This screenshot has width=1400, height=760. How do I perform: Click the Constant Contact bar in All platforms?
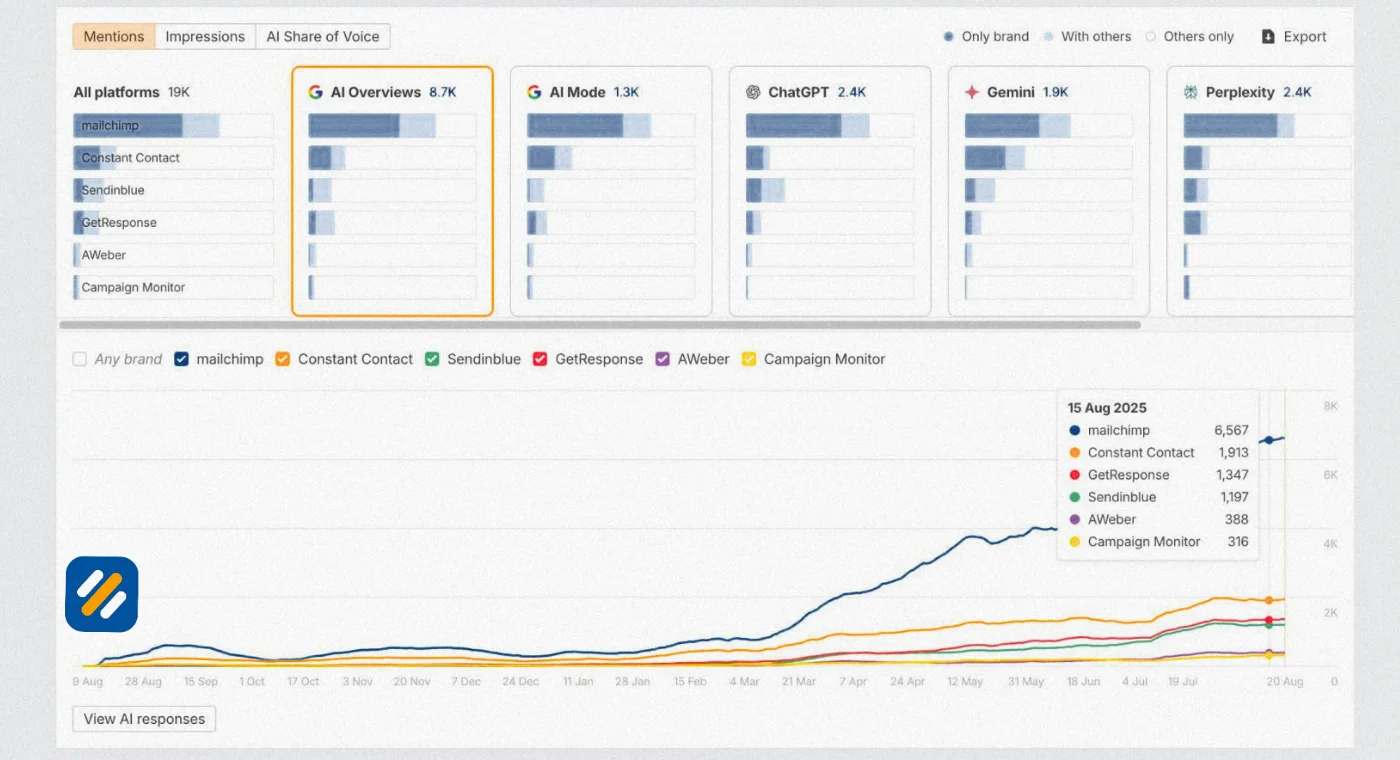(173, 158)
